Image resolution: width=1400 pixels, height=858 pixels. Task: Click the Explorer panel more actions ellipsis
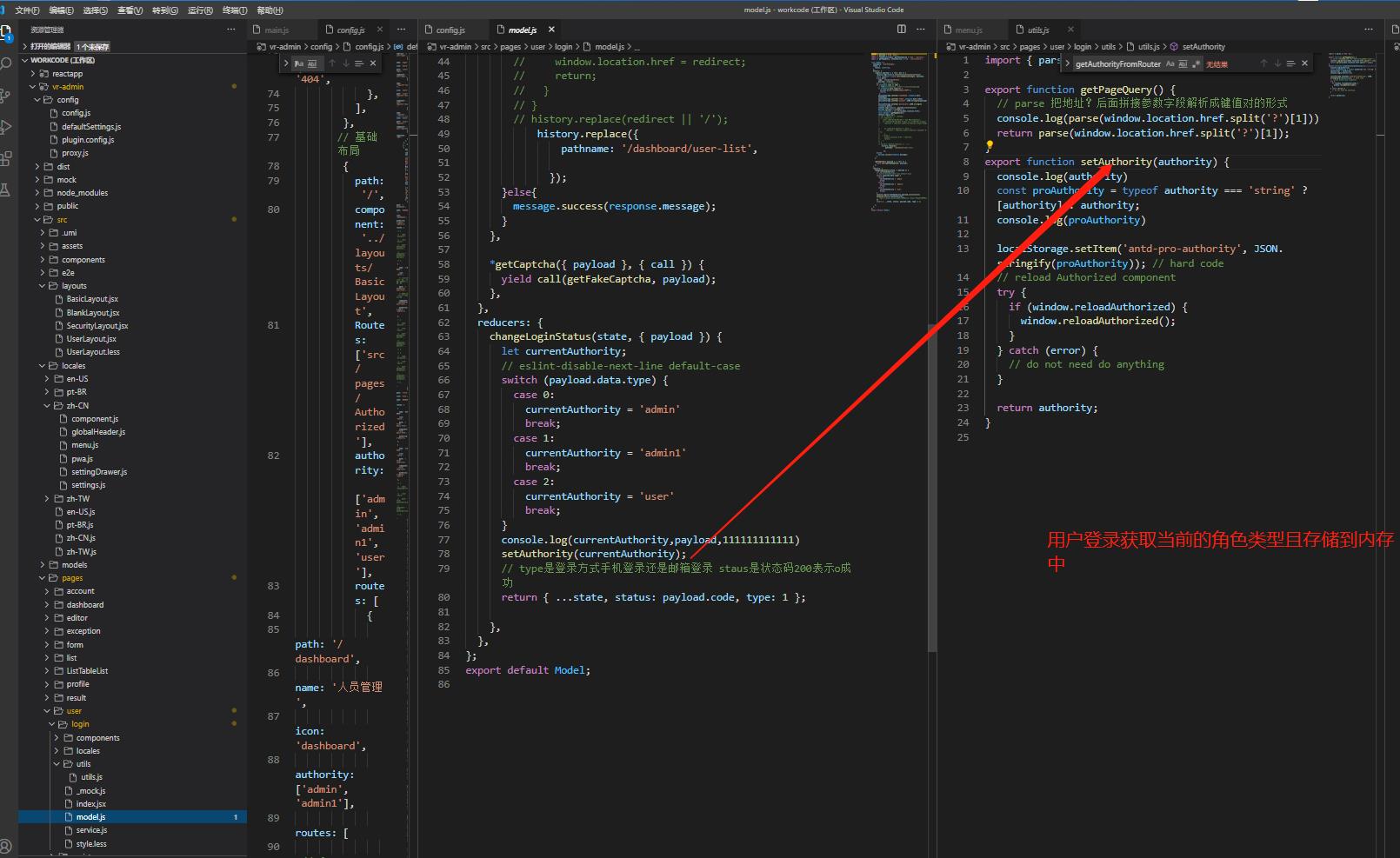point(231,30)
